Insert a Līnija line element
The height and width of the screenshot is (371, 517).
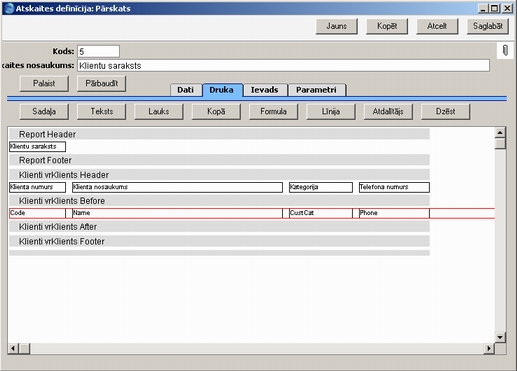[x=331, y=111]
